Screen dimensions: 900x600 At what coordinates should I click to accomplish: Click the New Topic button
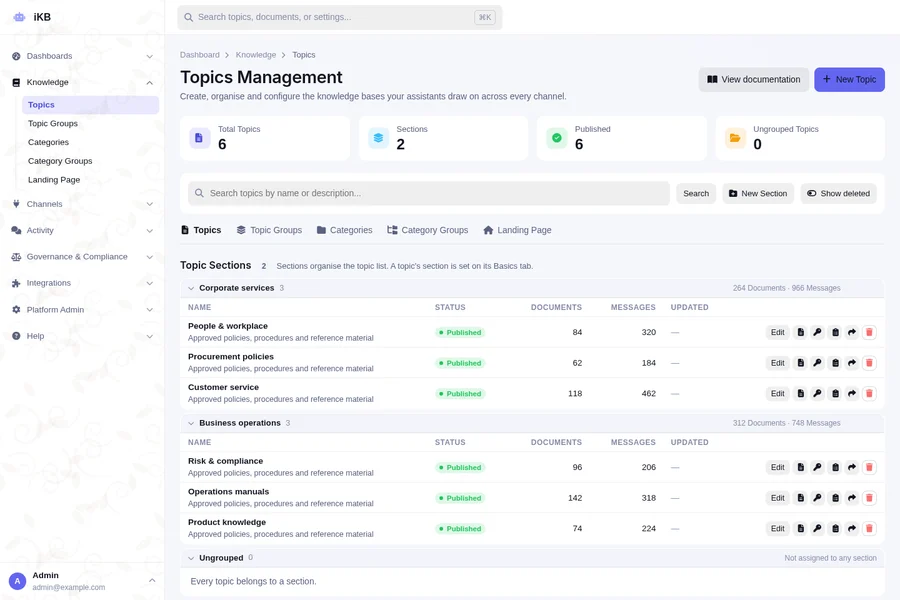[x=849, y=79]
